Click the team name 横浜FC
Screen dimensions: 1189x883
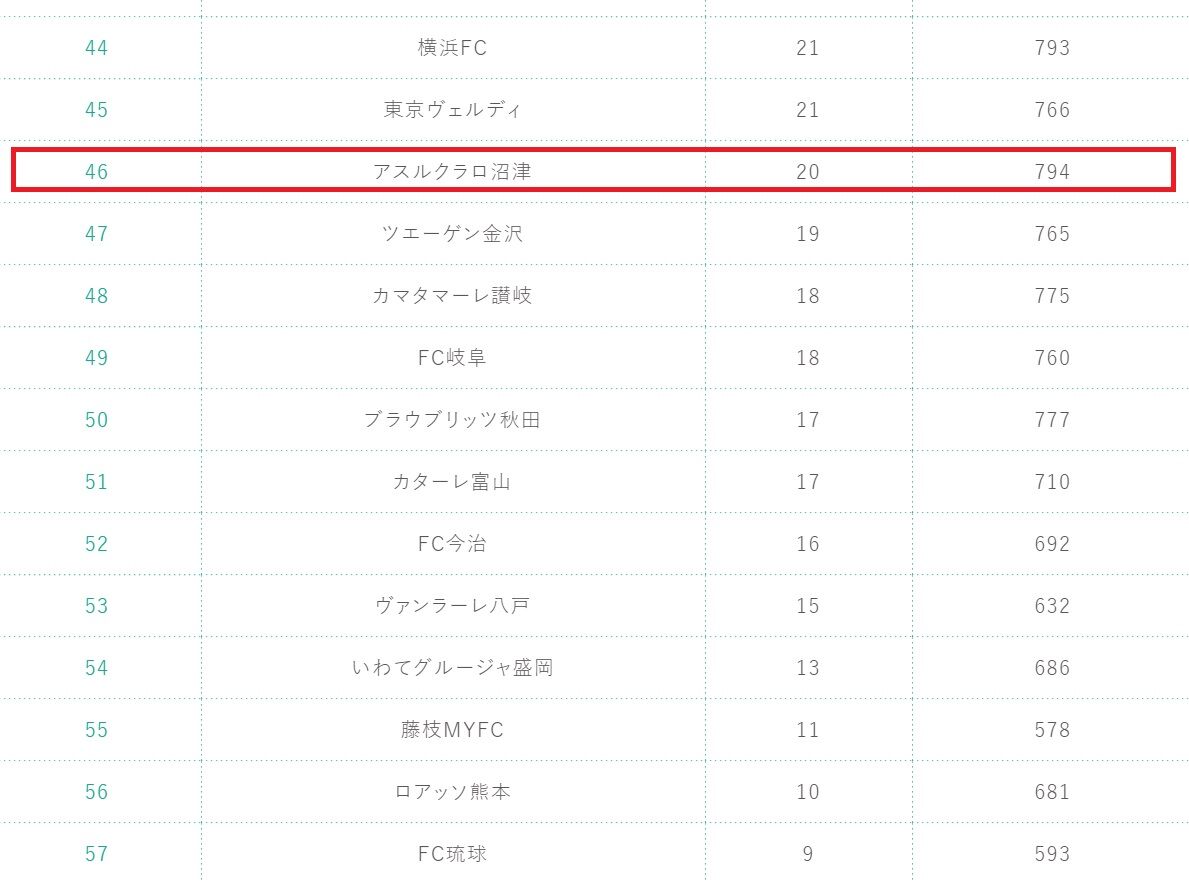pos(452,48)
